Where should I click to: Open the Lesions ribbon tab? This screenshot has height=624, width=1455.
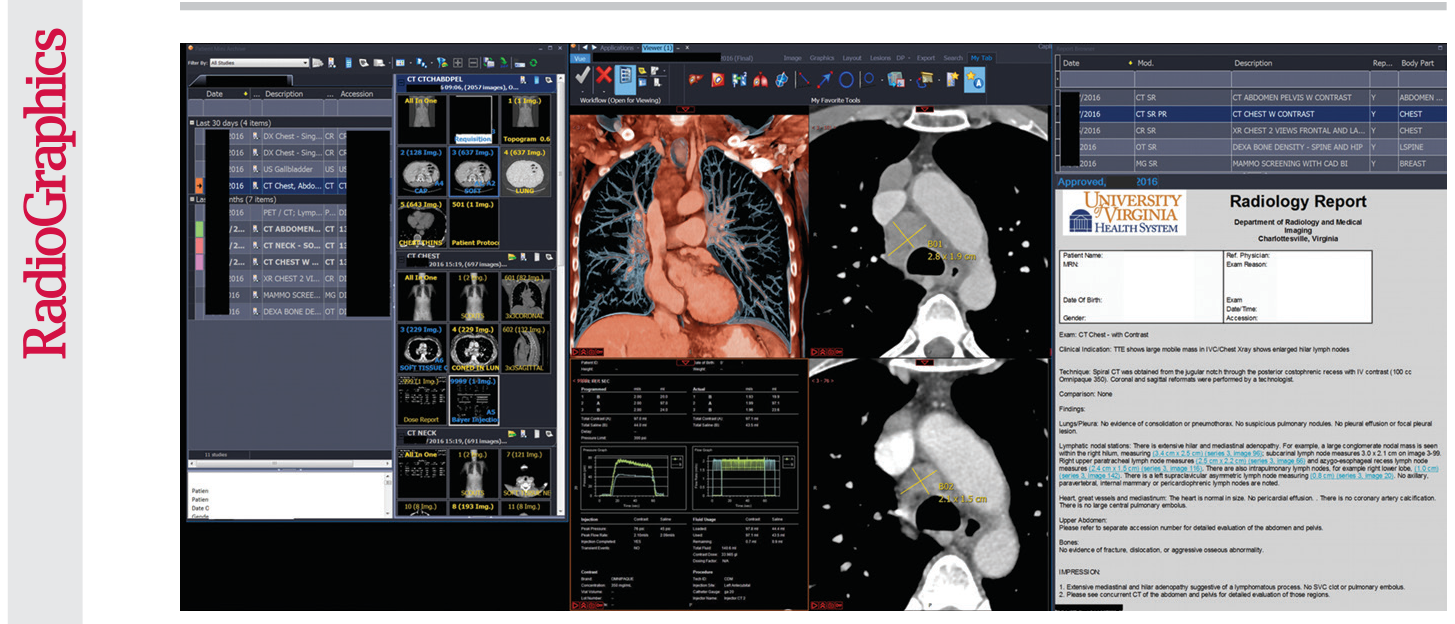880,58
